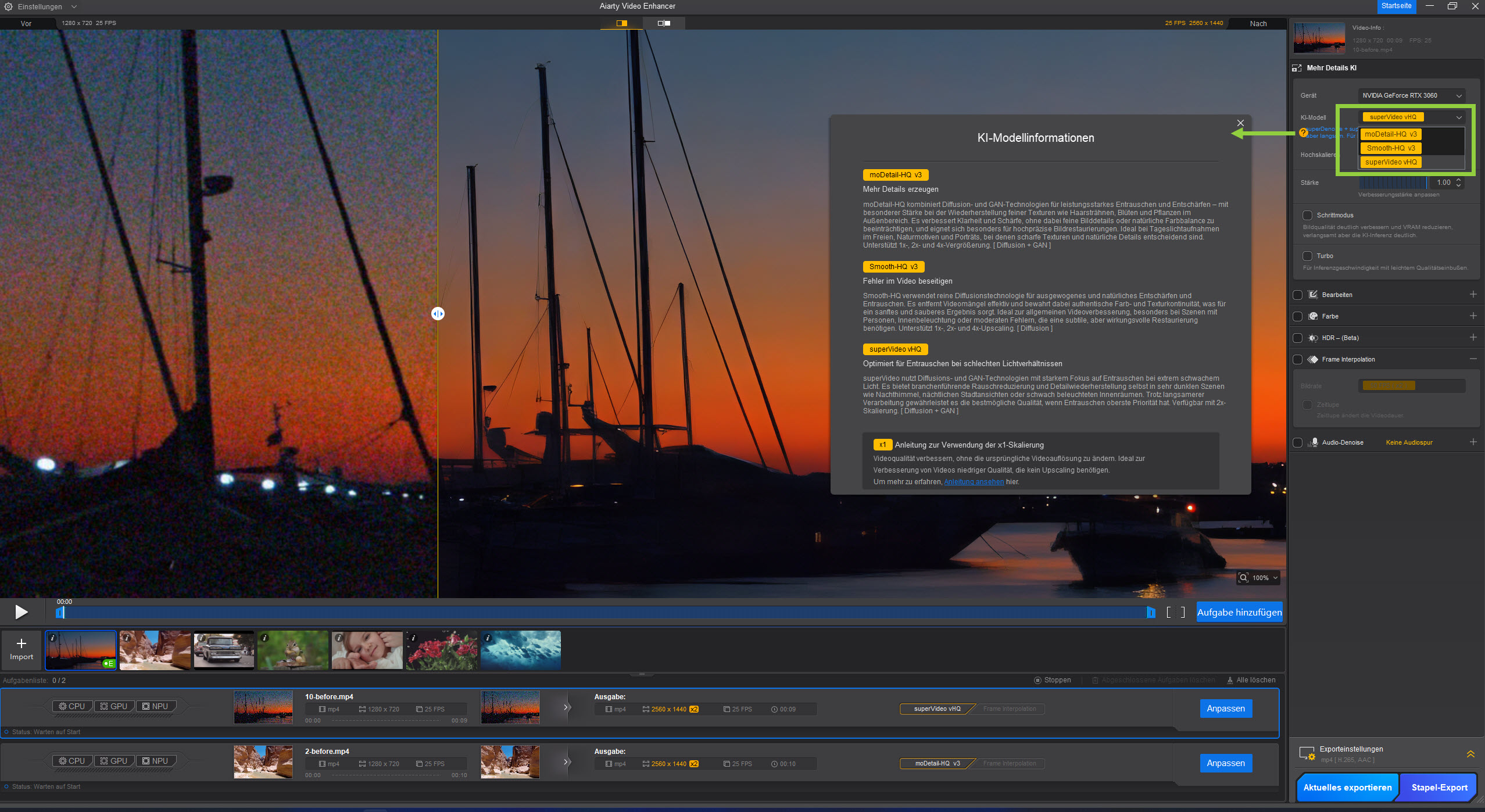Screen dimensions: 1485x812
Task: Select Smooth-HQ v3 from model list
Action: tap(1390, 148)
